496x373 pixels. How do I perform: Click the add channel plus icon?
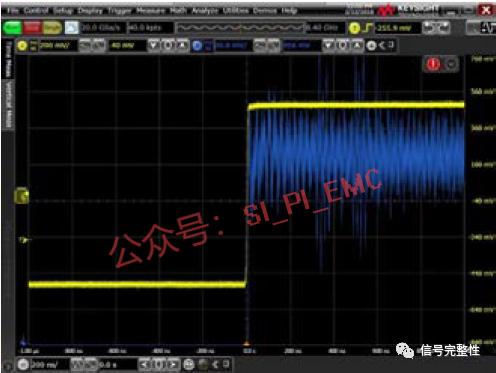coord(371,46)
